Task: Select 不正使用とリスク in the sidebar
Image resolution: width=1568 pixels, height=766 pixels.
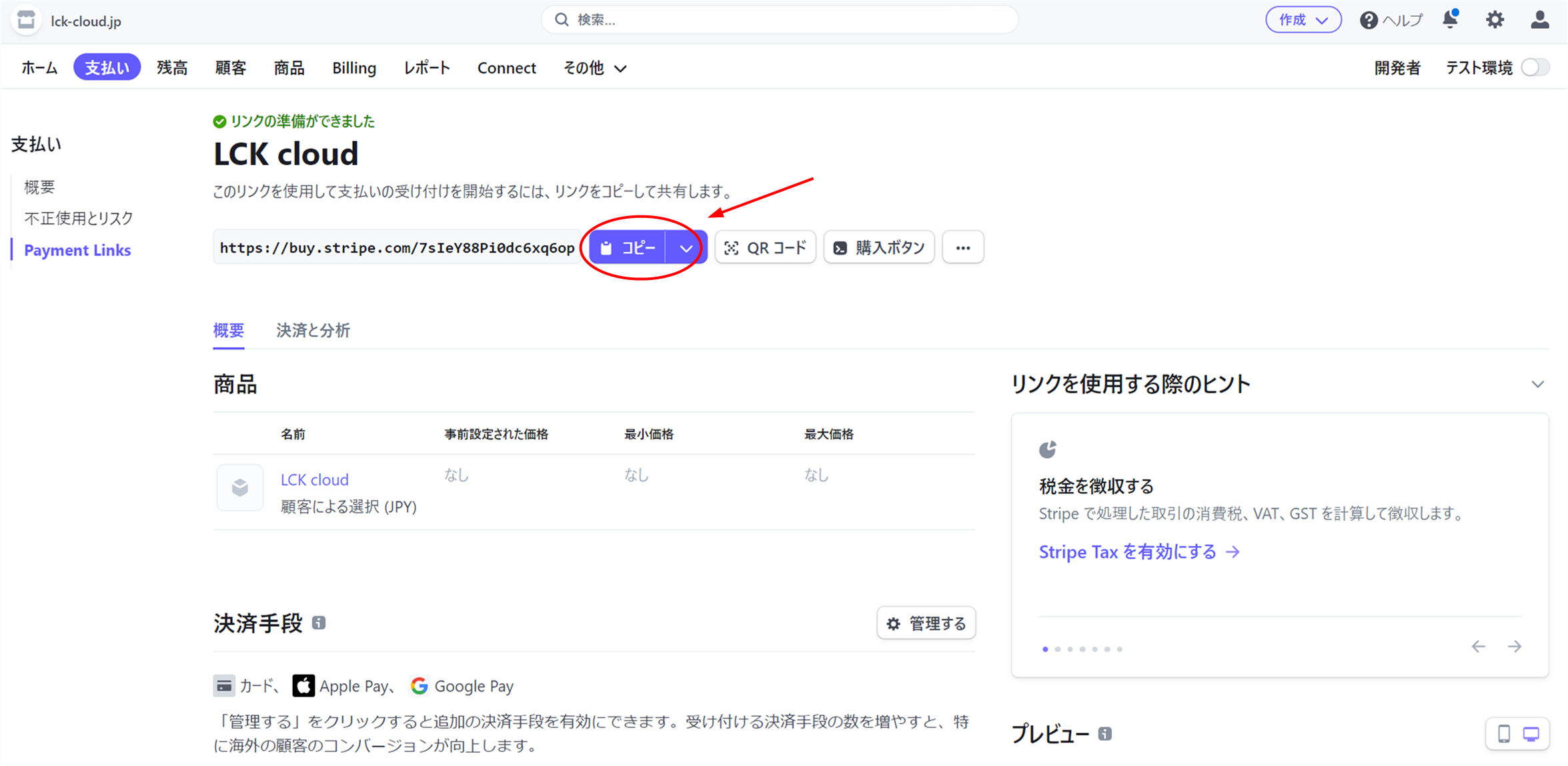Action: 79,218
